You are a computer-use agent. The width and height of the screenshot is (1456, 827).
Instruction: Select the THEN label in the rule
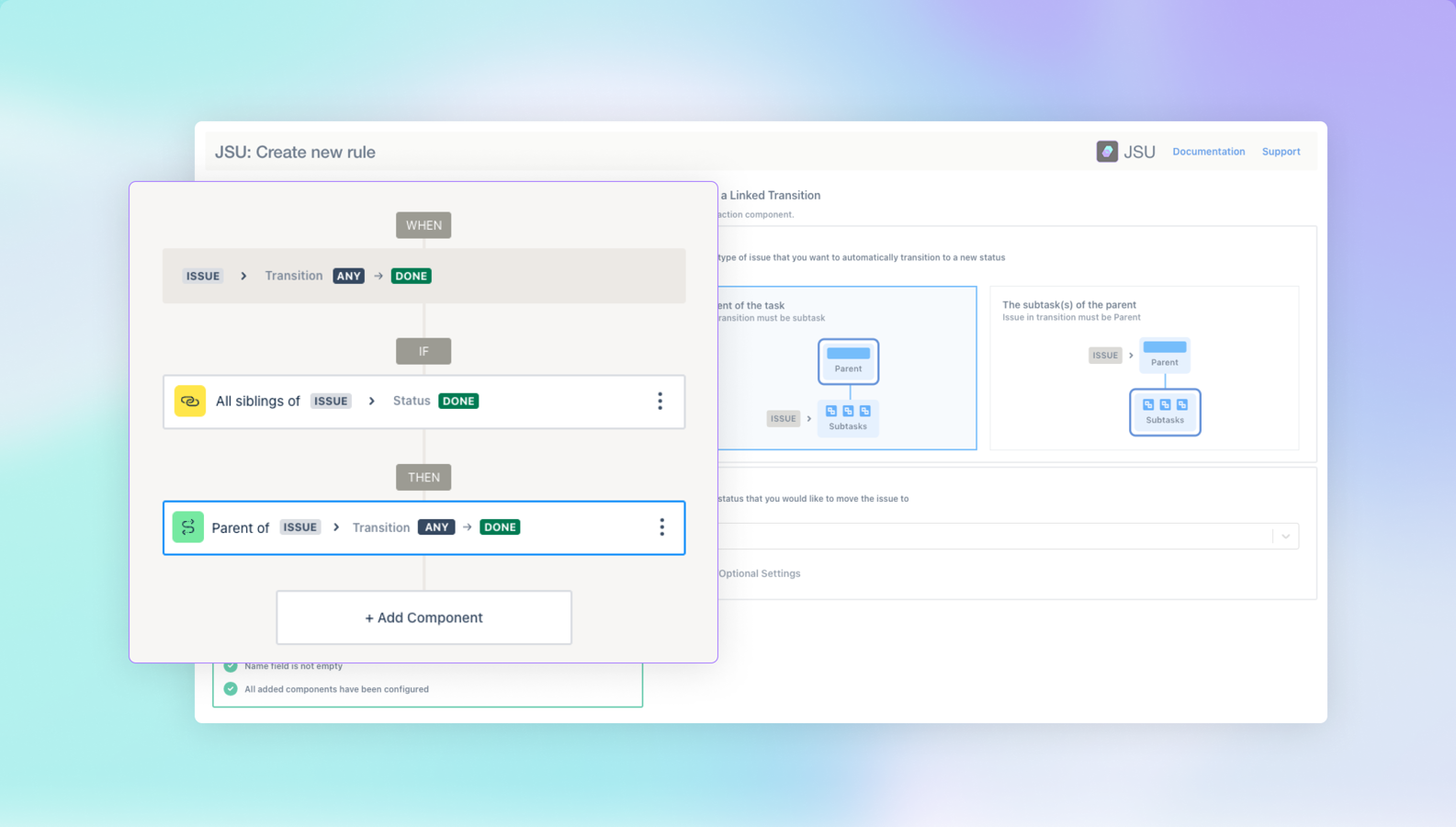[x=423, y=477]
